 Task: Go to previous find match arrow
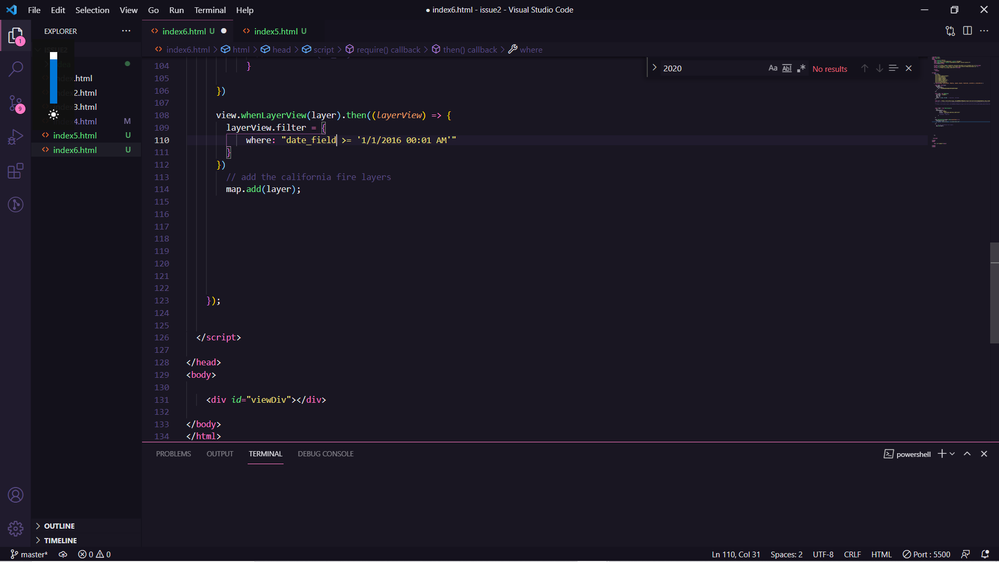tap(865, 68)
